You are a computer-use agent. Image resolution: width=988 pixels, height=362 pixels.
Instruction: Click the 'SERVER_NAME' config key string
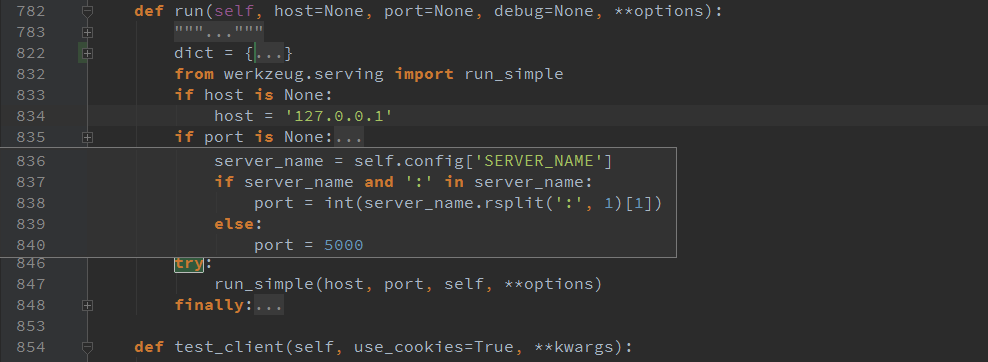pyautogui.click(x=539, y=161)
